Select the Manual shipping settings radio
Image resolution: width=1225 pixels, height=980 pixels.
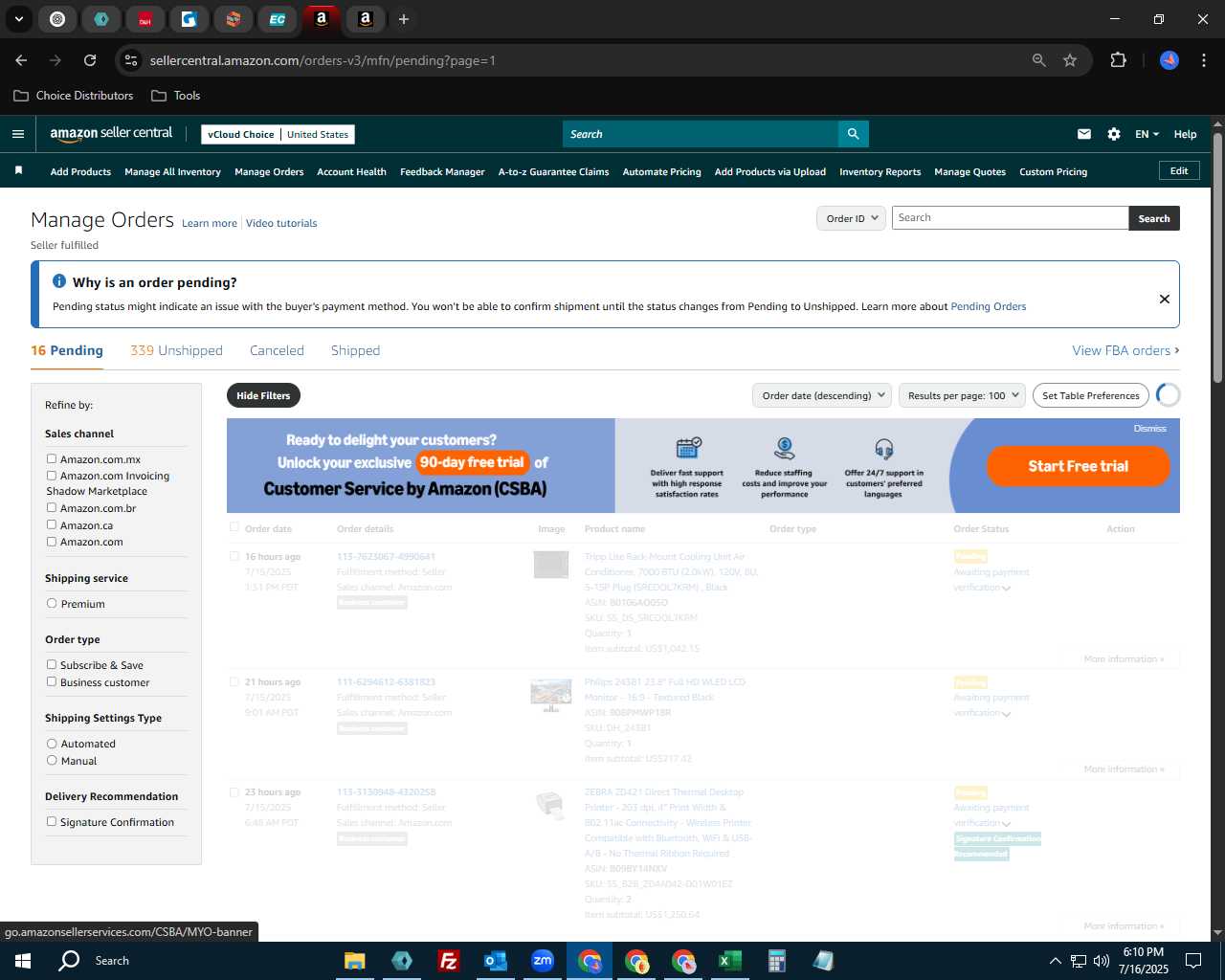(x=52, y=761)
